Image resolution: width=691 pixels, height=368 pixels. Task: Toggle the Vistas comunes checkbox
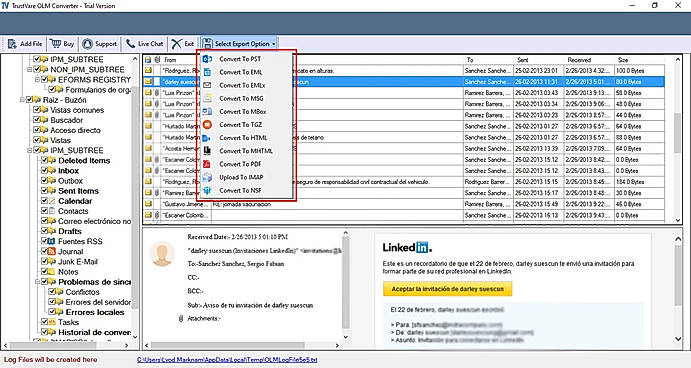click(x=37, y=109)
